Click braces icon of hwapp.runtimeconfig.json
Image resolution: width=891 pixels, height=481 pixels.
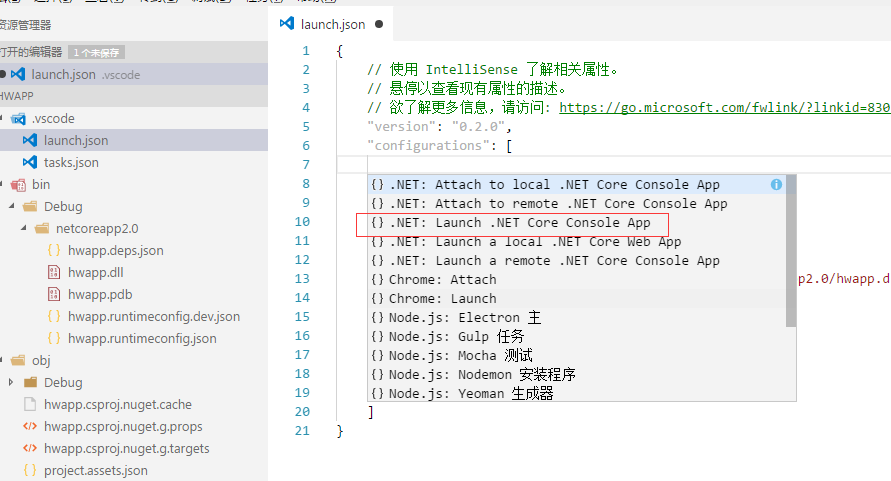[54, 338]
